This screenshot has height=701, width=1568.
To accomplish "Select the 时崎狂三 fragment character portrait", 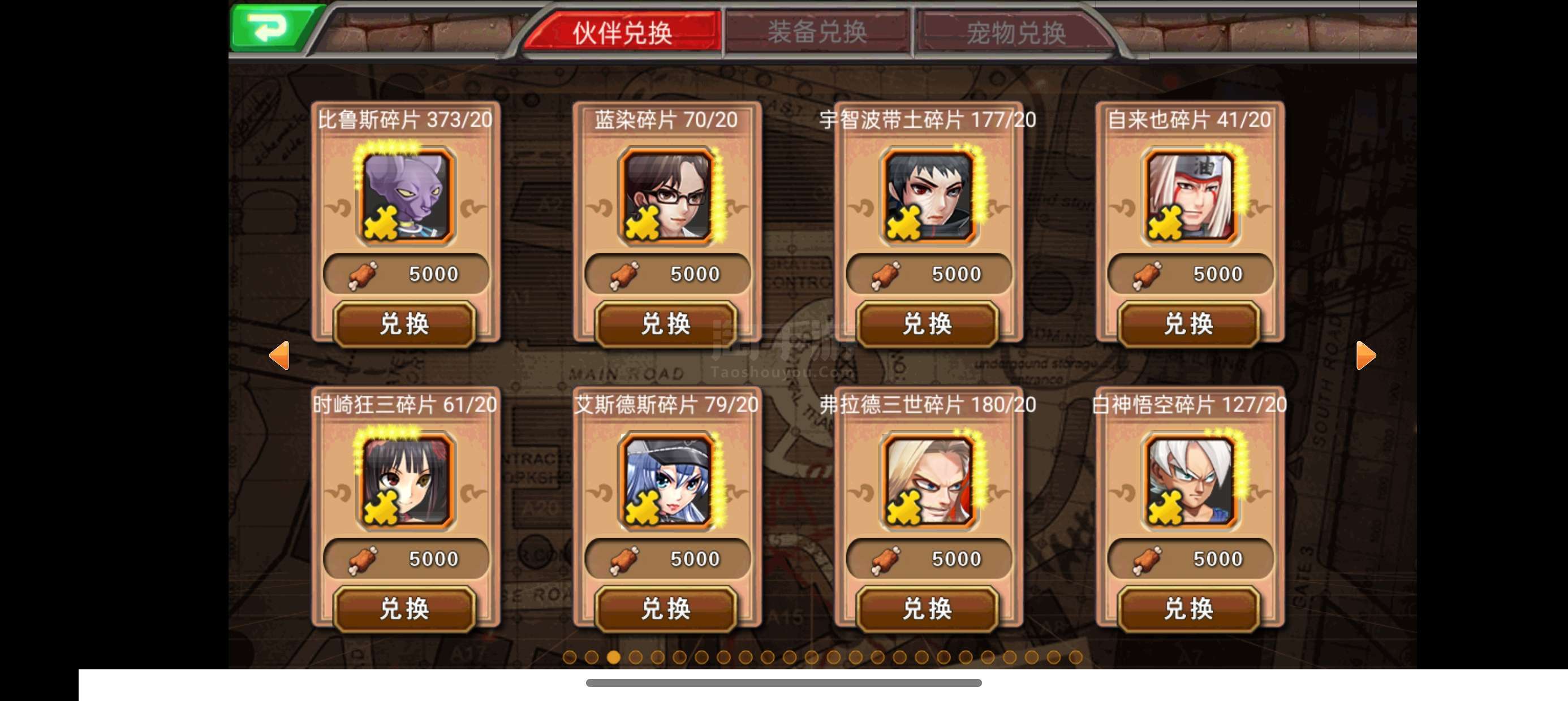I will point(406,481).
